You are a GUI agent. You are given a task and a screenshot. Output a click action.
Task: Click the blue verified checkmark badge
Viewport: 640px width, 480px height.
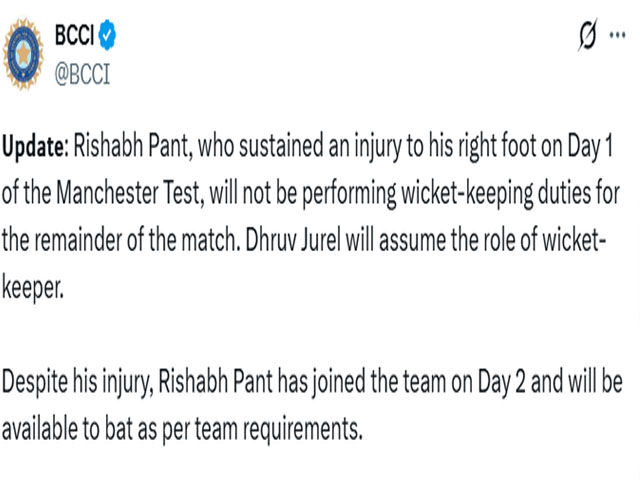(x=108, y=38)
